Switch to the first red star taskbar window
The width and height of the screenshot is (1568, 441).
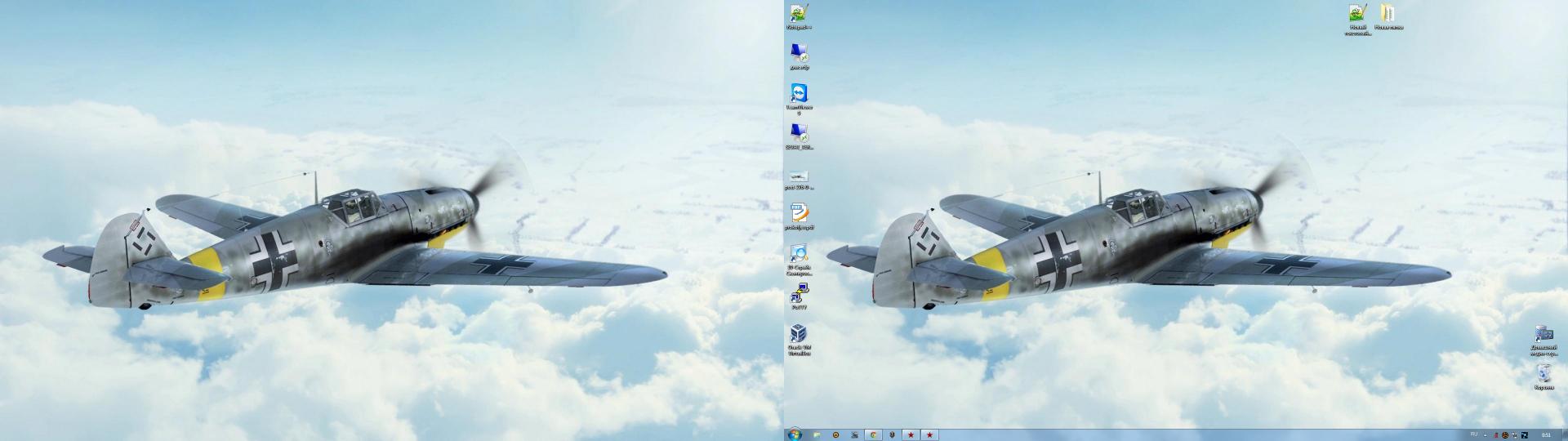[x=911, y=434]
